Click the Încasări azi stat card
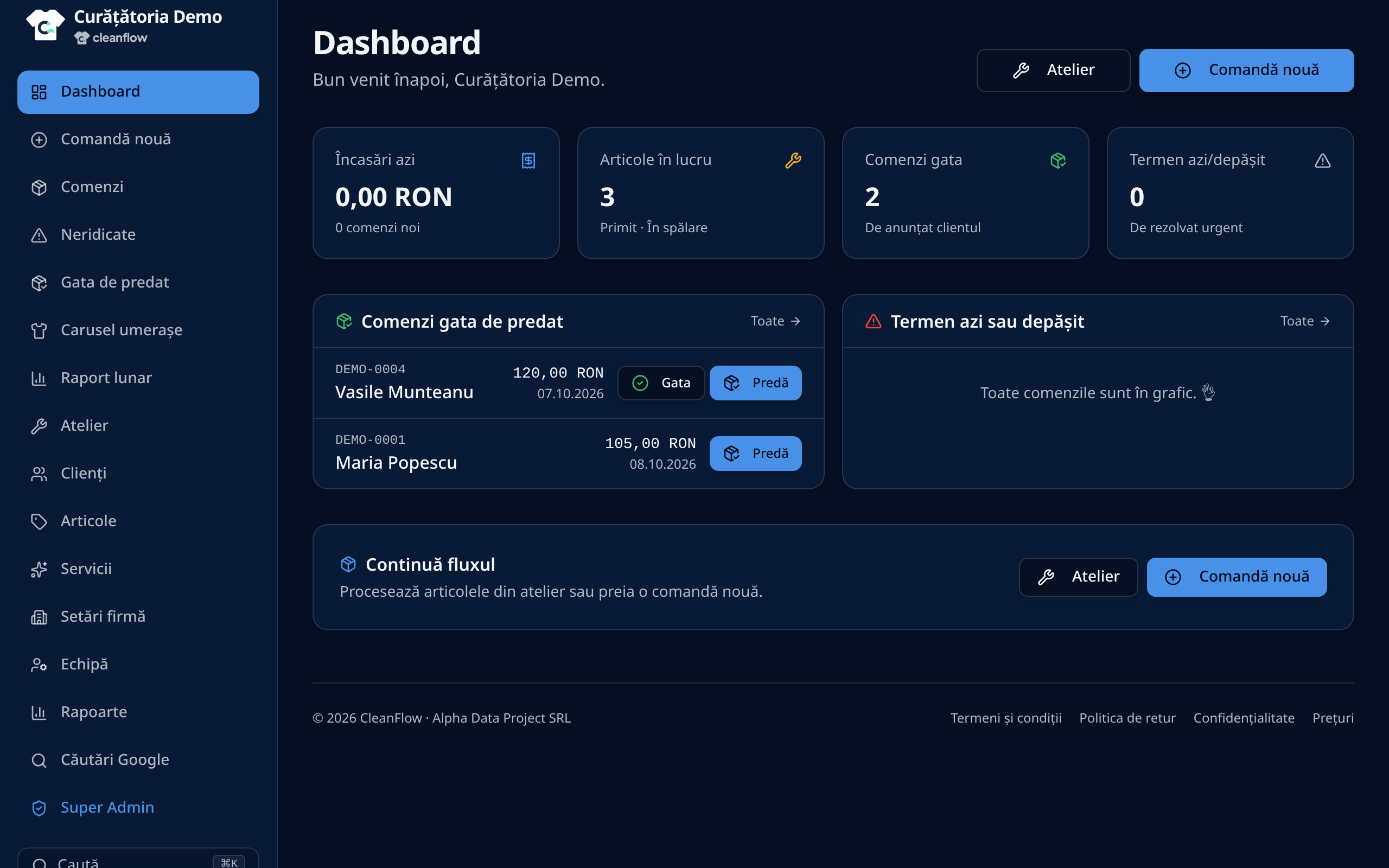The width and height of the screenshot is (1389, 868). (436, 193)
